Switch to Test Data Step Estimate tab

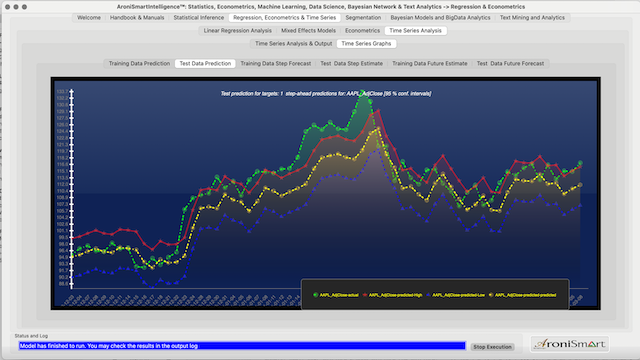(x=351, y=64)
